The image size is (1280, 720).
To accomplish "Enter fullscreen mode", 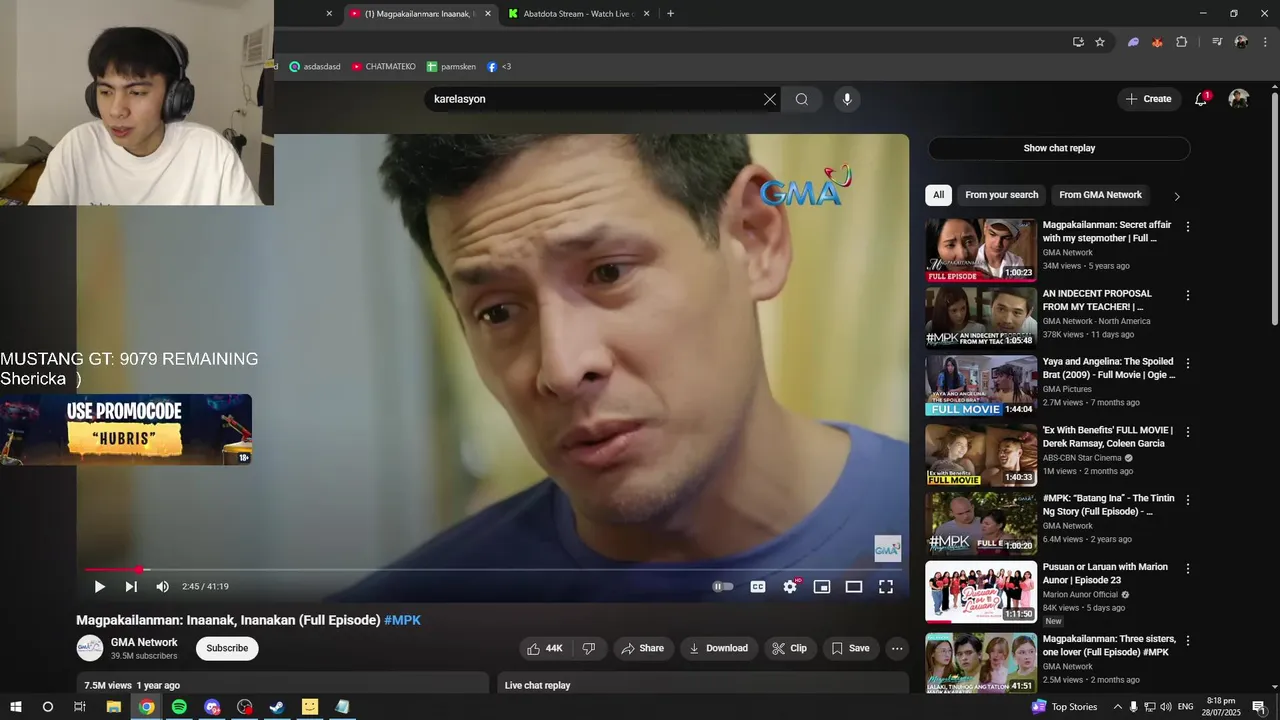I will (x=886, y=587).
